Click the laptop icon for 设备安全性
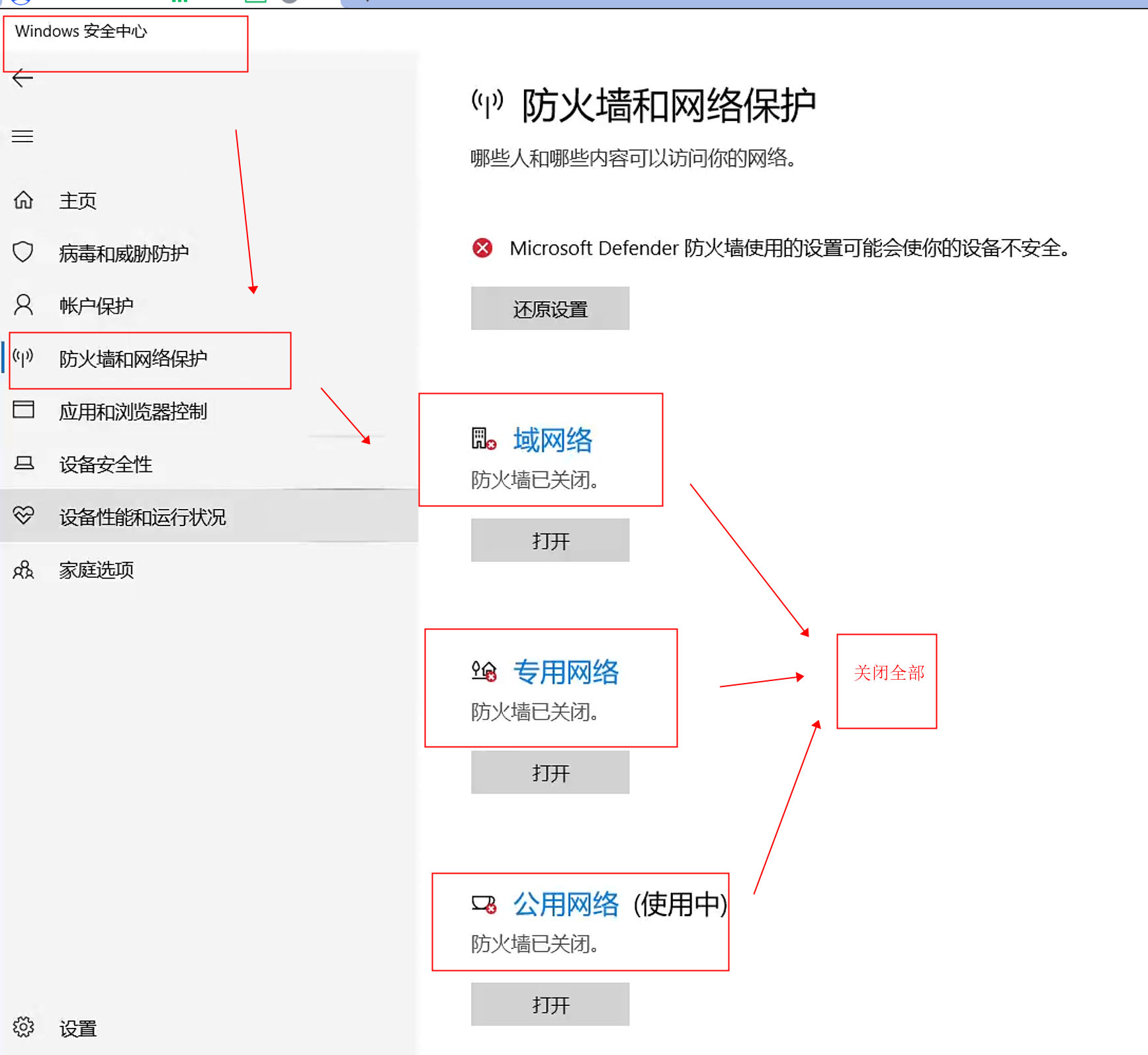Image resolution: width=1148 pixels, height=1055 pixels. 24,463
